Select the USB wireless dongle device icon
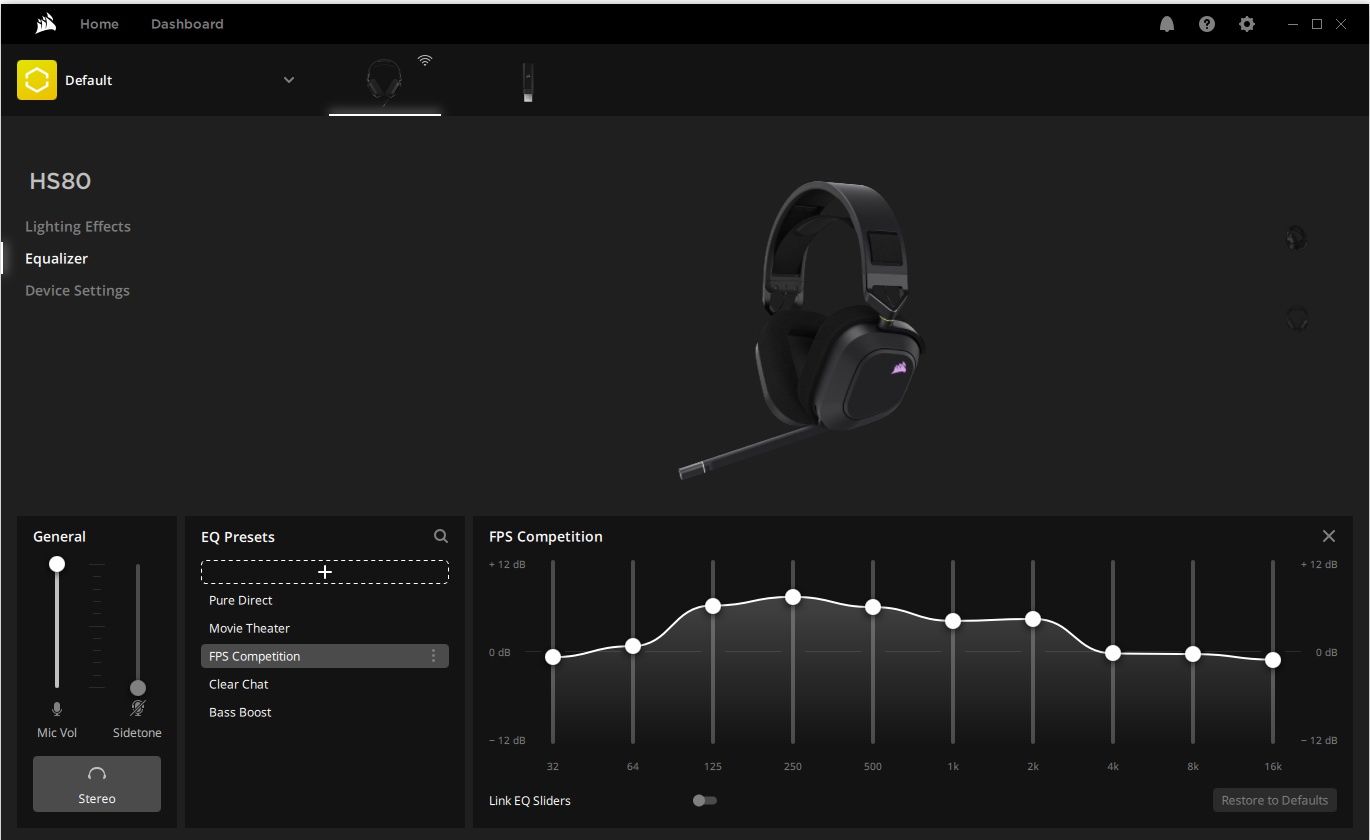Viewport: 1370px width, 840px height. tap(527, 82)
